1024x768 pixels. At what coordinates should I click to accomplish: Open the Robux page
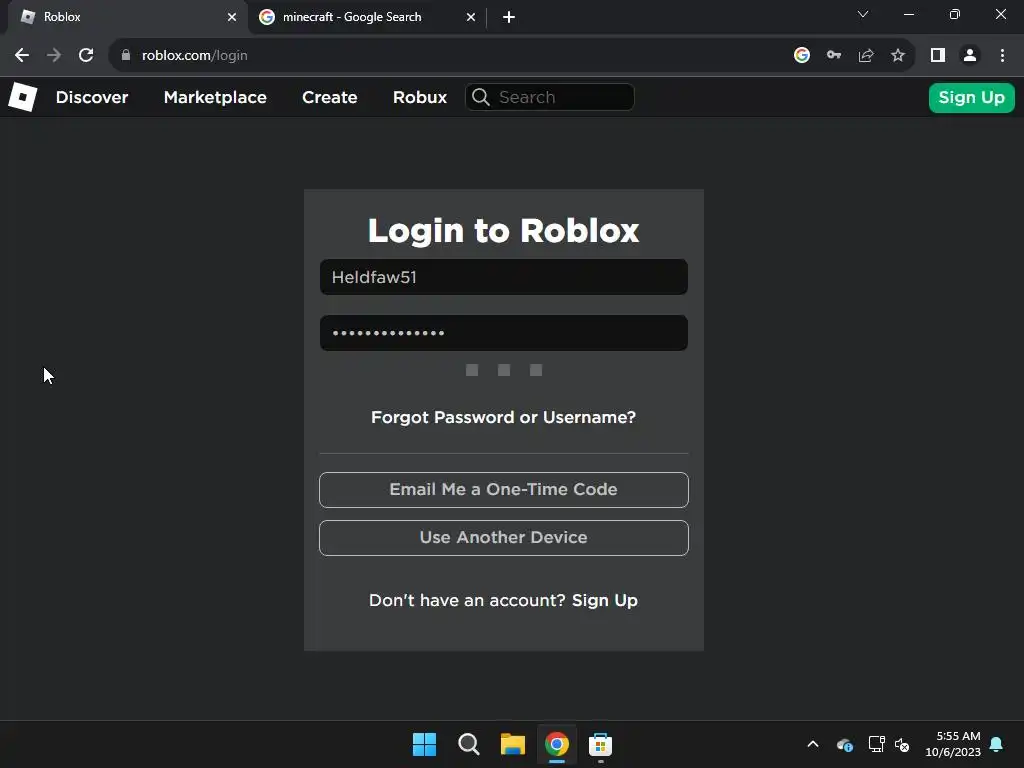(420, 97)
